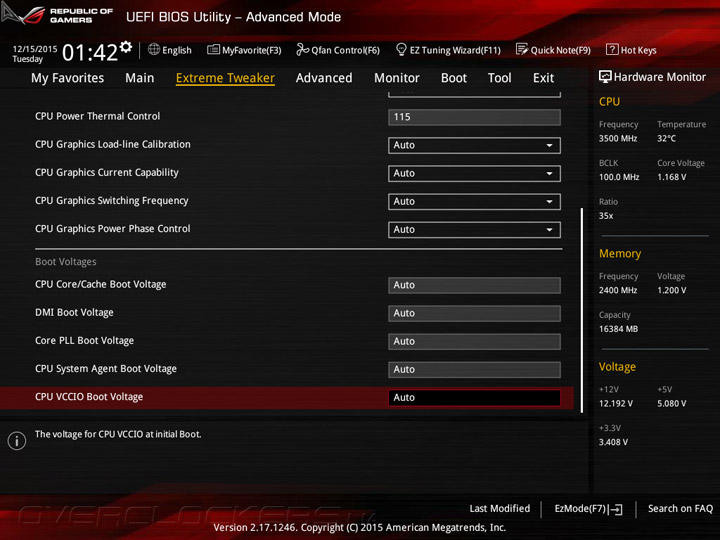Click the Boot Voltages section heading
This screenshot has width=720, height=540.
pyautogui.click(x=66, y=262)
